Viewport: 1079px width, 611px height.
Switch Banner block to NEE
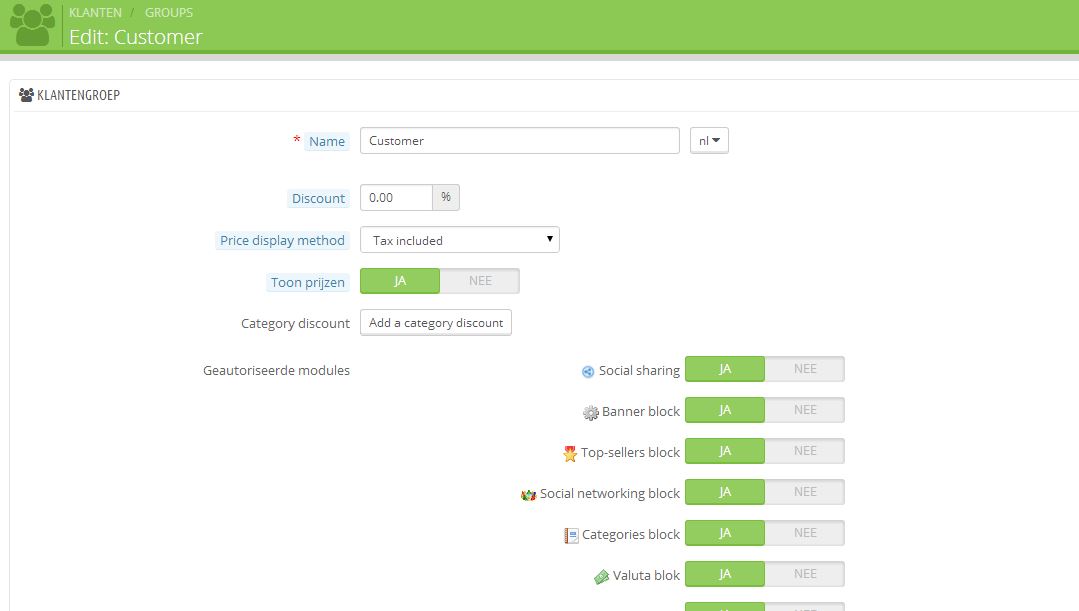(804, 410)
